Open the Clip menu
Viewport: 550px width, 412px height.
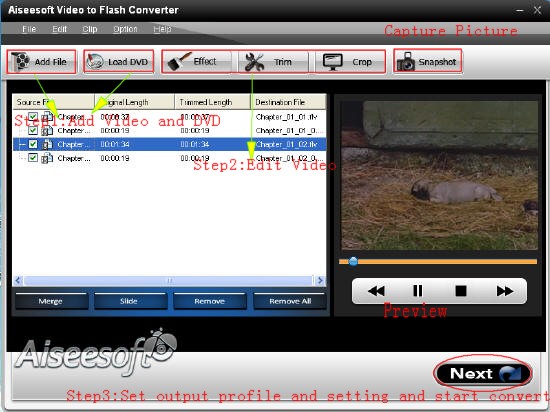coord(90,29)
